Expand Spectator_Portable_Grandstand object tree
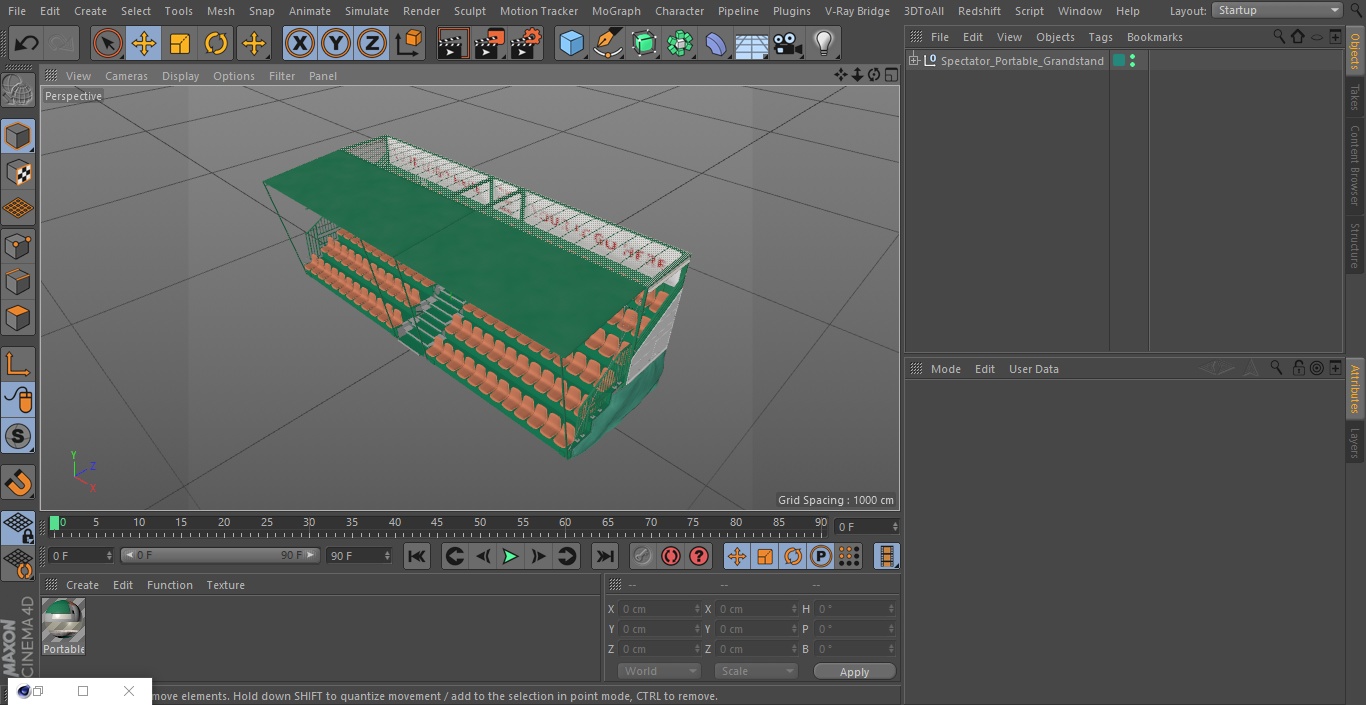 [x=913, y=61]
